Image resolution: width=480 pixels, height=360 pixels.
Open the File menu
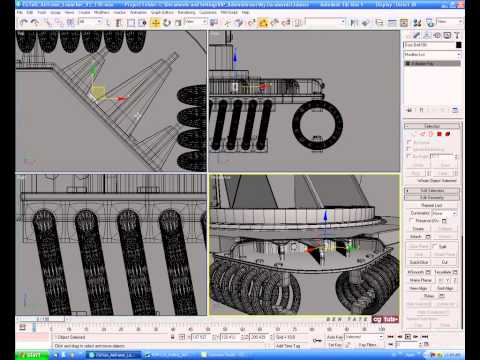pos(20,12)
